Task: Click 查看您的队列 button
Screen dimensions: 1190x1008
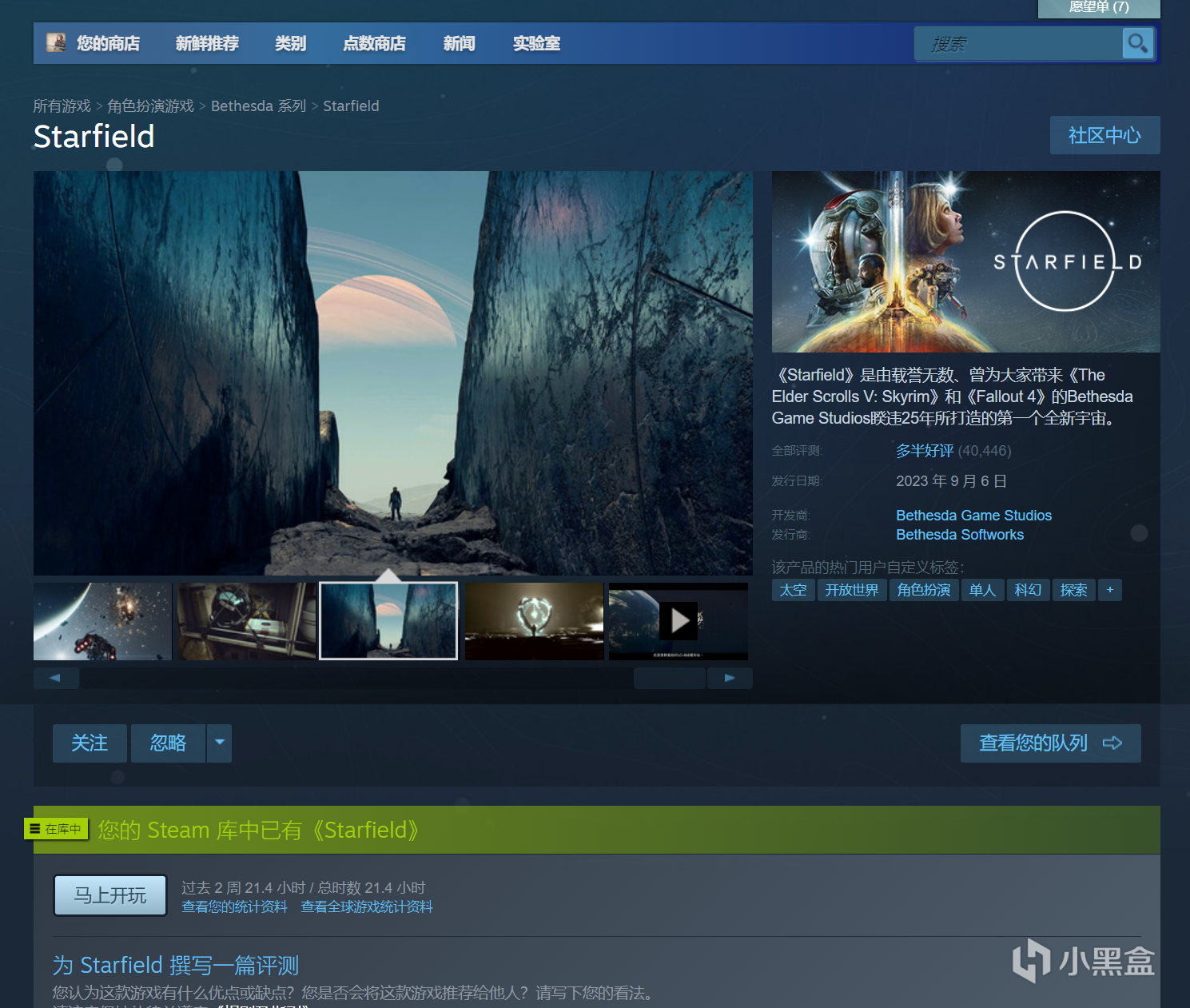Action: [1050, 743]
